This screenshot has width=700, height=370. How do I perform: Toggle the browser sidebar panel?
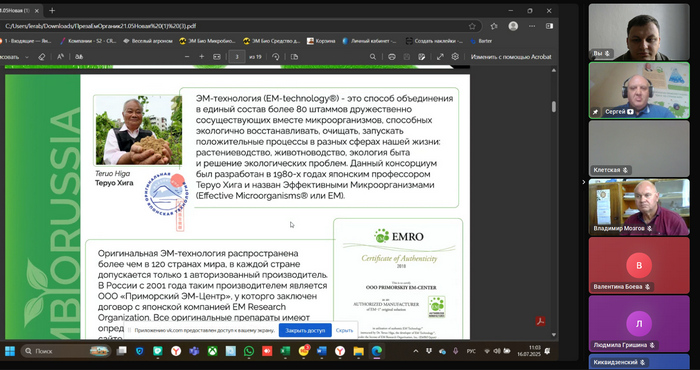coord(550,26)
